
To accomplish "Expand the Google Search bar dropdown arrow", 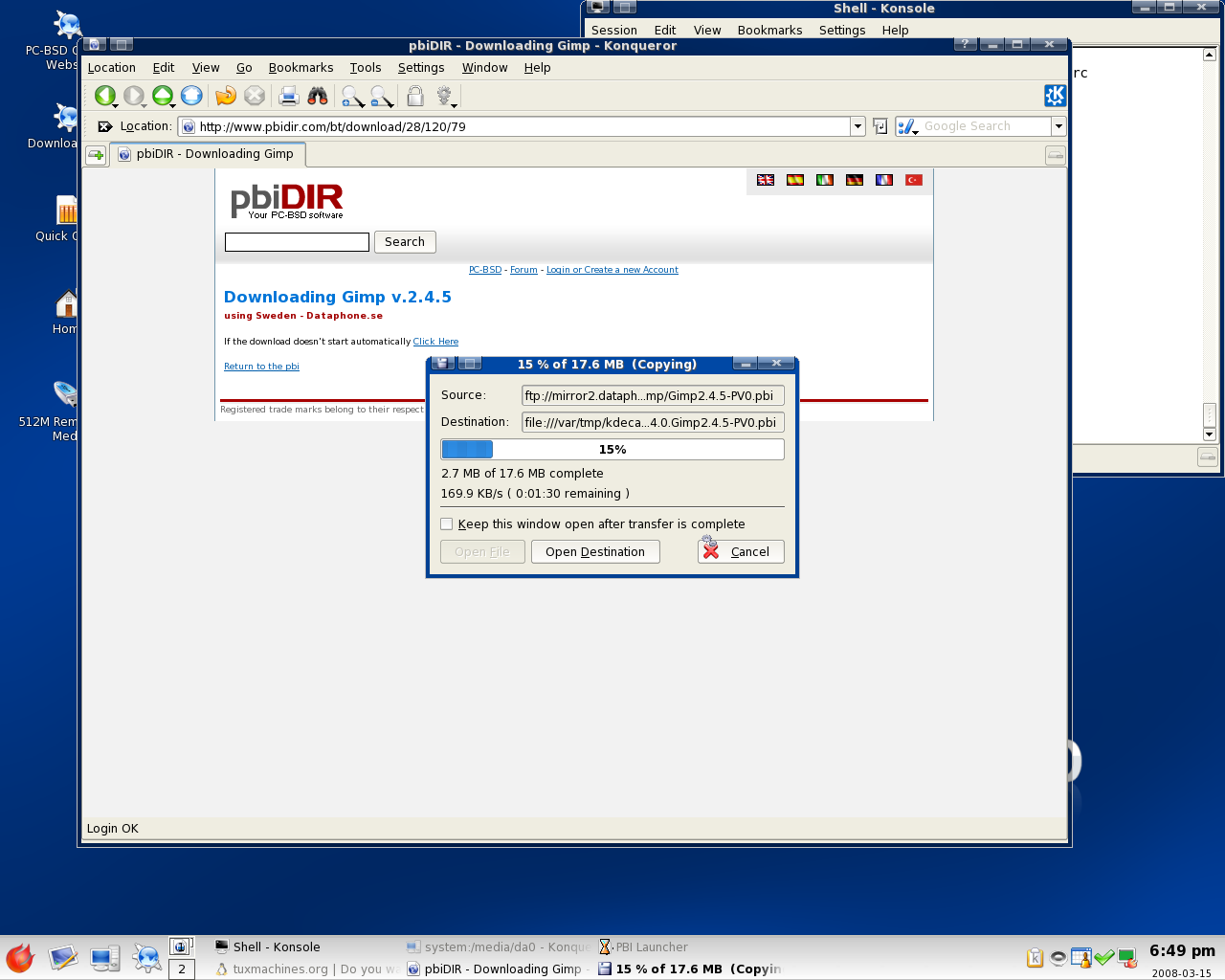I will (1058, 126).
